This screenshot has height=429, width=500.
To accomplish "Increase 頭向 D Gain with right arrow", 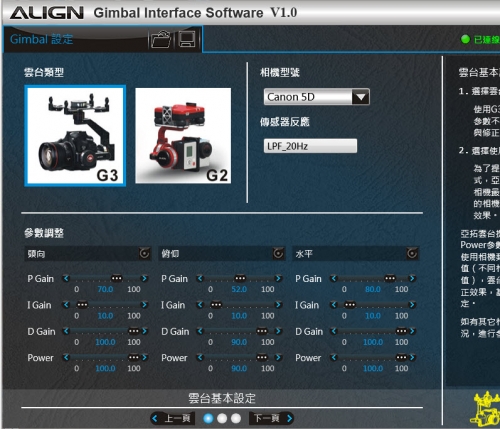I will (x=144, y=331).
